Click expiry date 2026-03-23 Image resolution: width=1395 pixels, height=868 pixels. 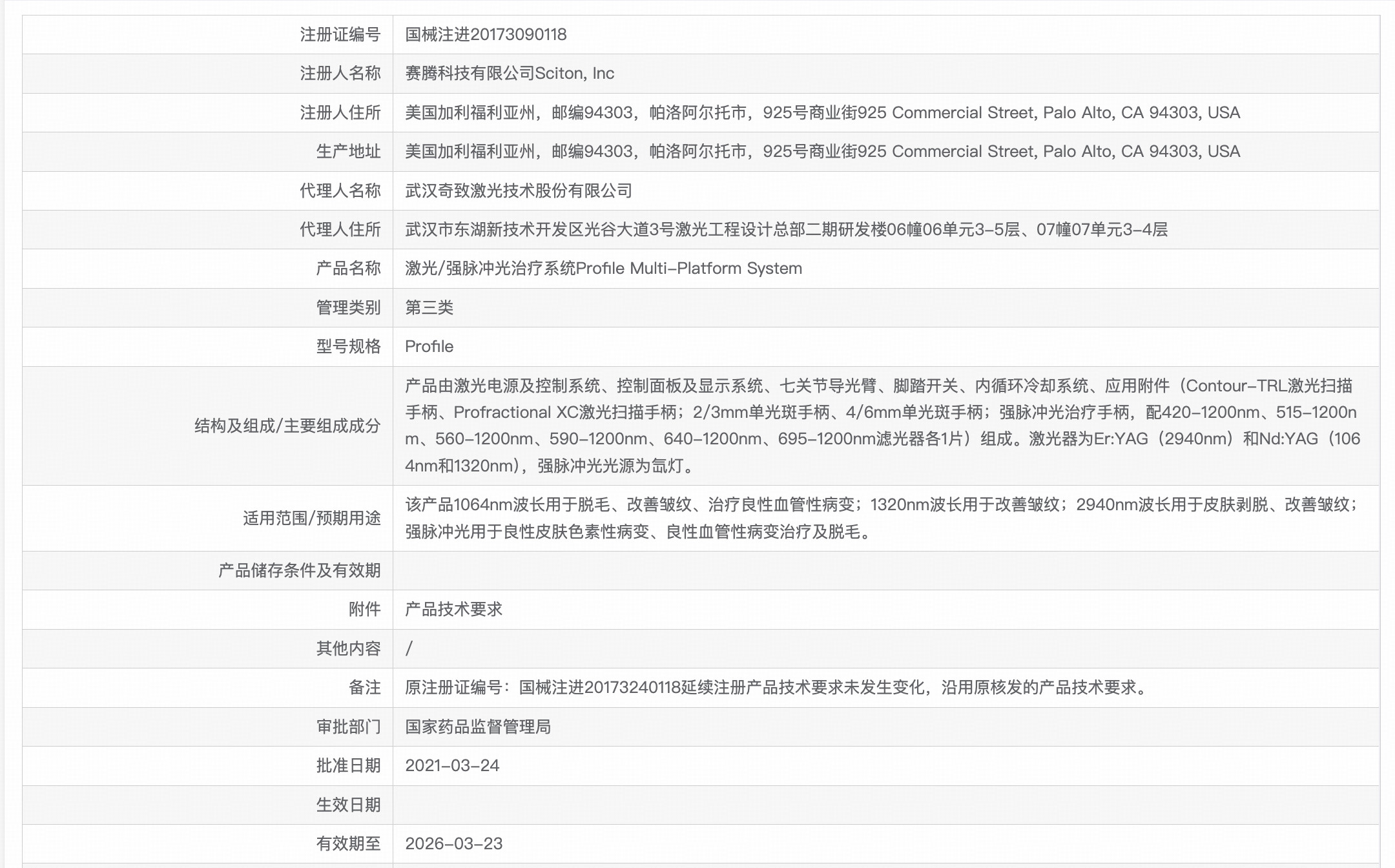click(453, 843)
